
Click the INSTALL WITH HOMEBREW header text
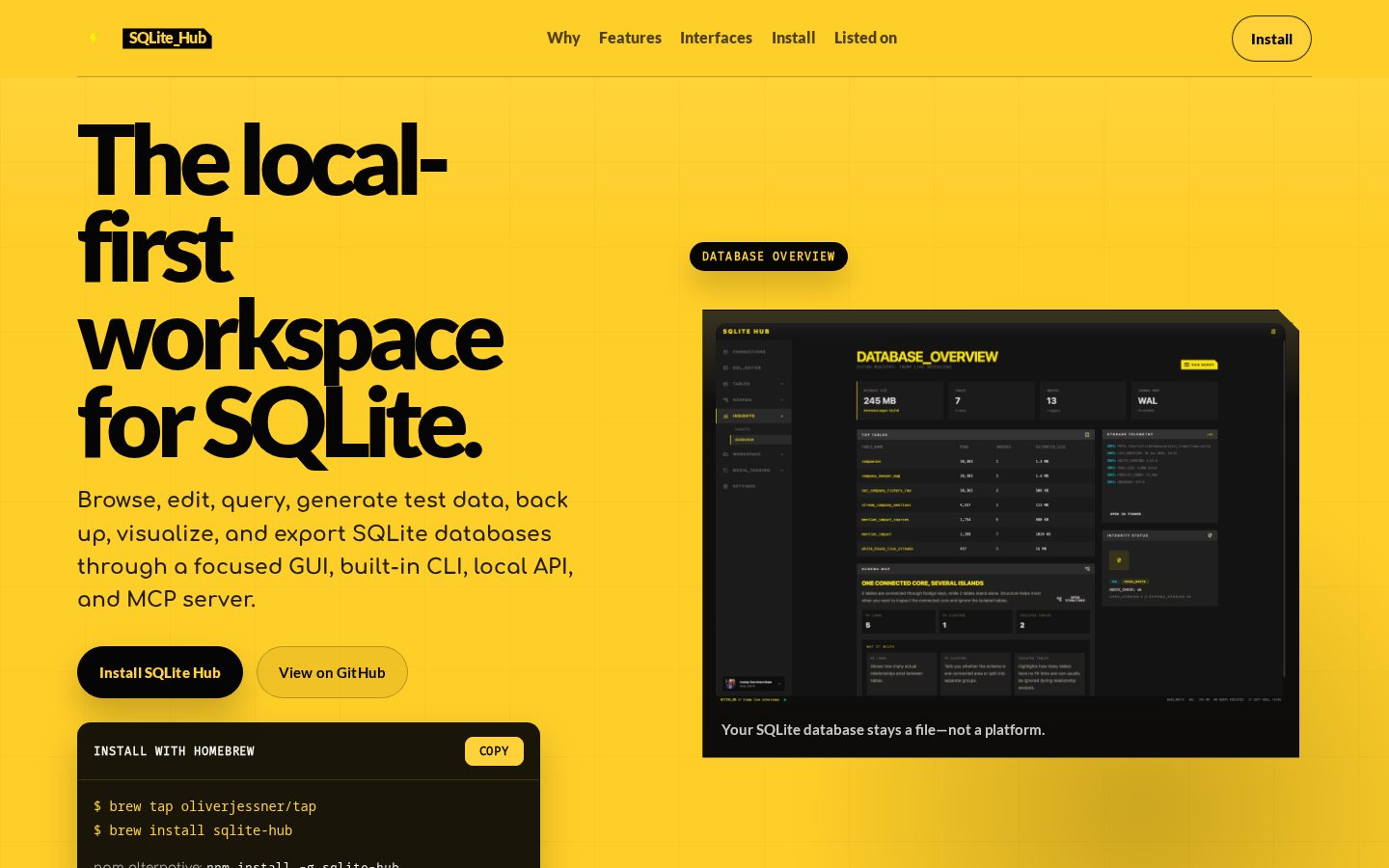tap(174, 751)
